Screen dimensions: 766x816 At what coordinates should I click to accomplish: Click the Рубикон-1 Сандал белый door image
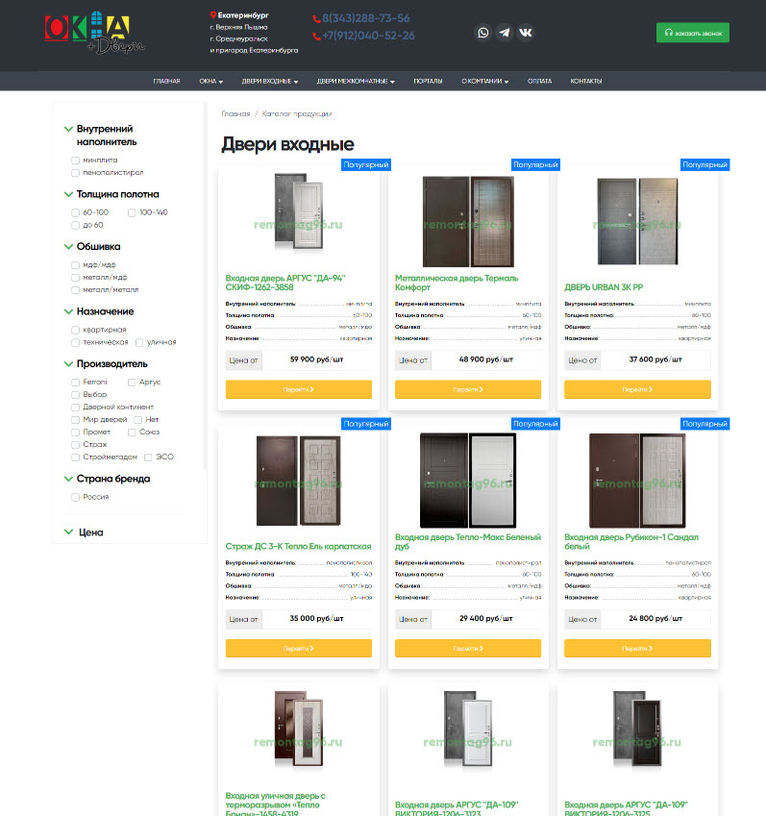click(637, 480)
